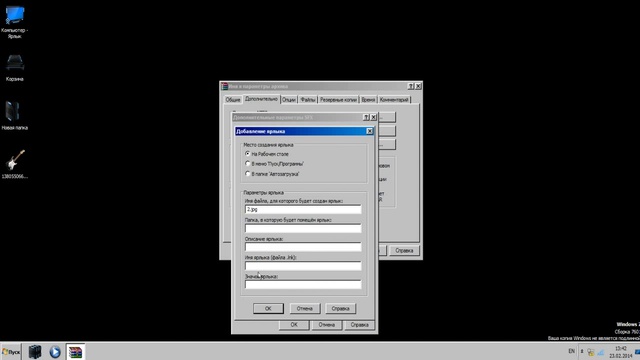
Task: Click the help question mark of the SFX options window
Action: [366, 117]
